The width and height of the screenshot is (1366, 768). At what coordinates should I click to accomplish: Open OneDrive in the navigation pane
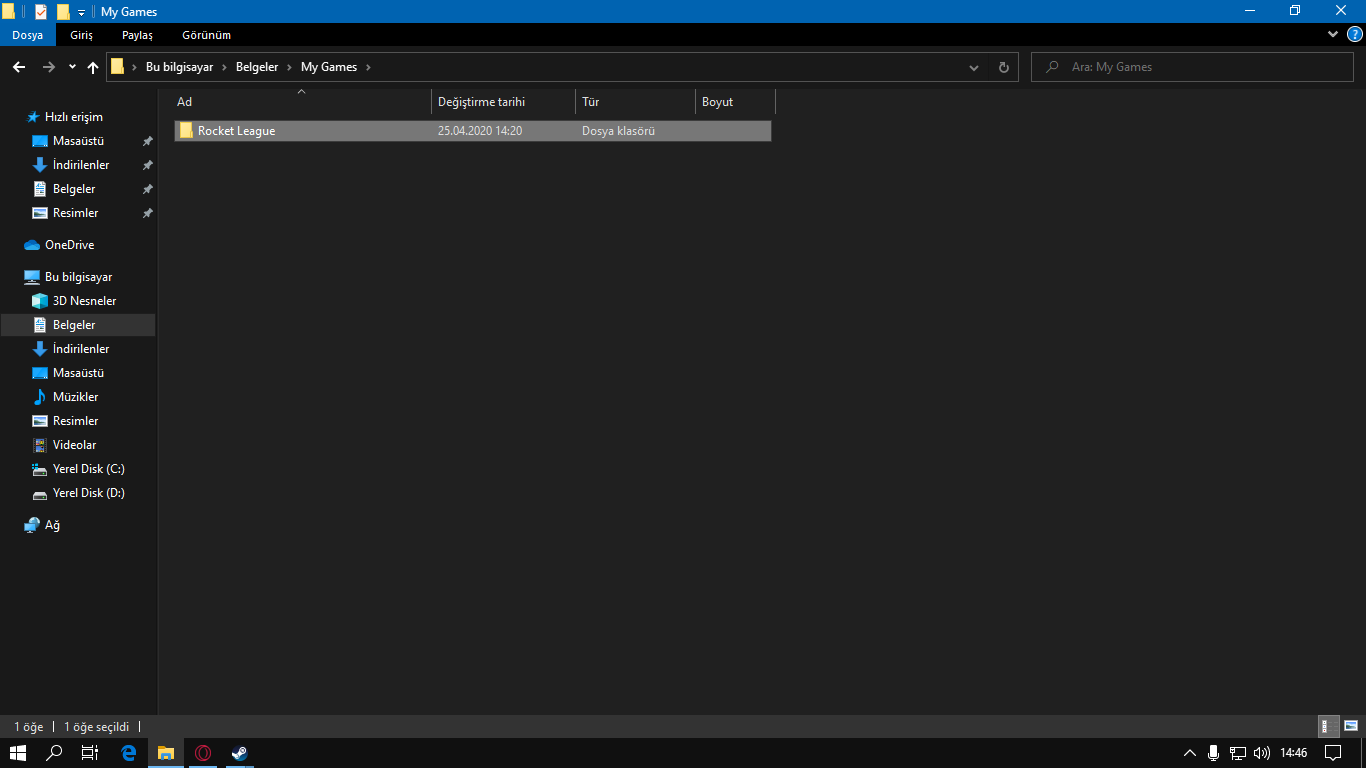click(69, 245)
